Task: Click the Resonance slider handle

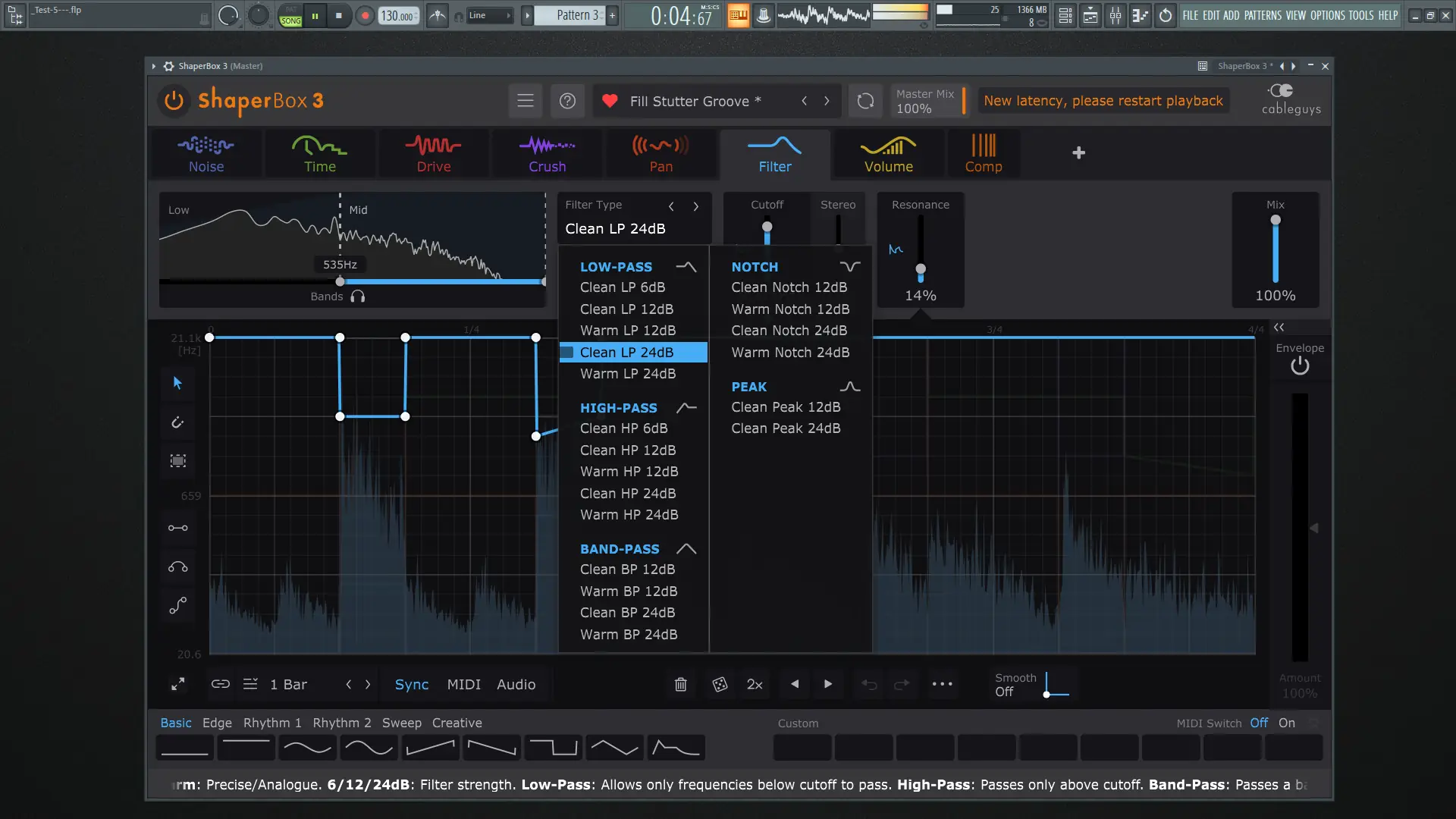Action: 920,269
